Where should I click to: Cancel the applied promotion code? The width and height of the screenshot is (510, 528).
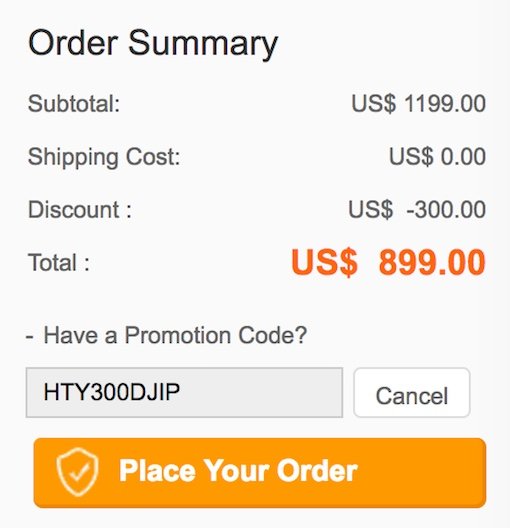[412, 393]
